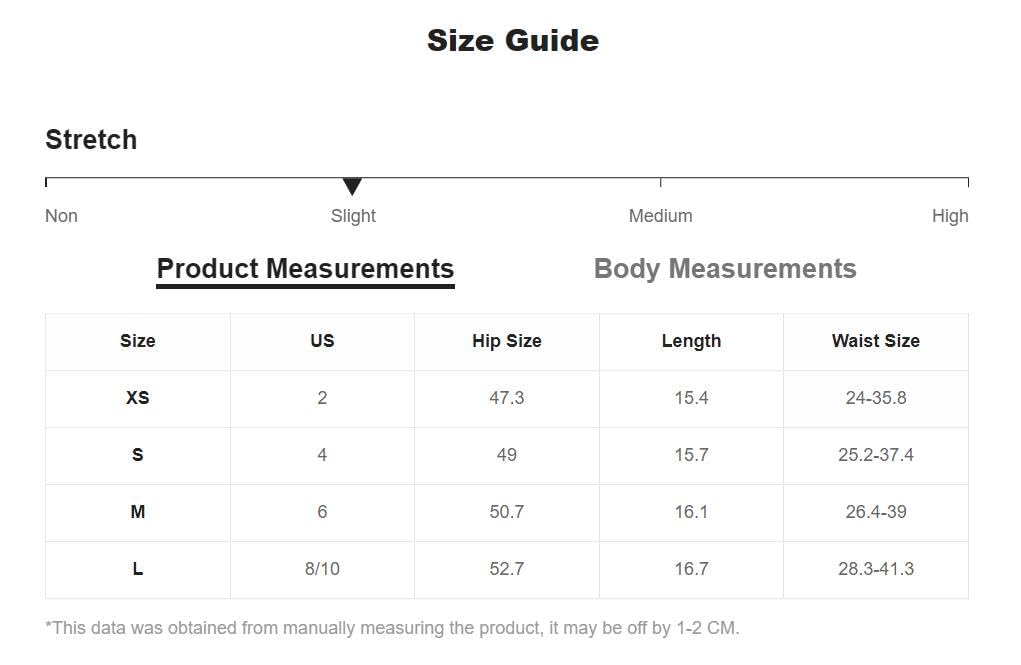Select the XS size row label
This screenshot has width=1021, height=665.
[138, 398]
